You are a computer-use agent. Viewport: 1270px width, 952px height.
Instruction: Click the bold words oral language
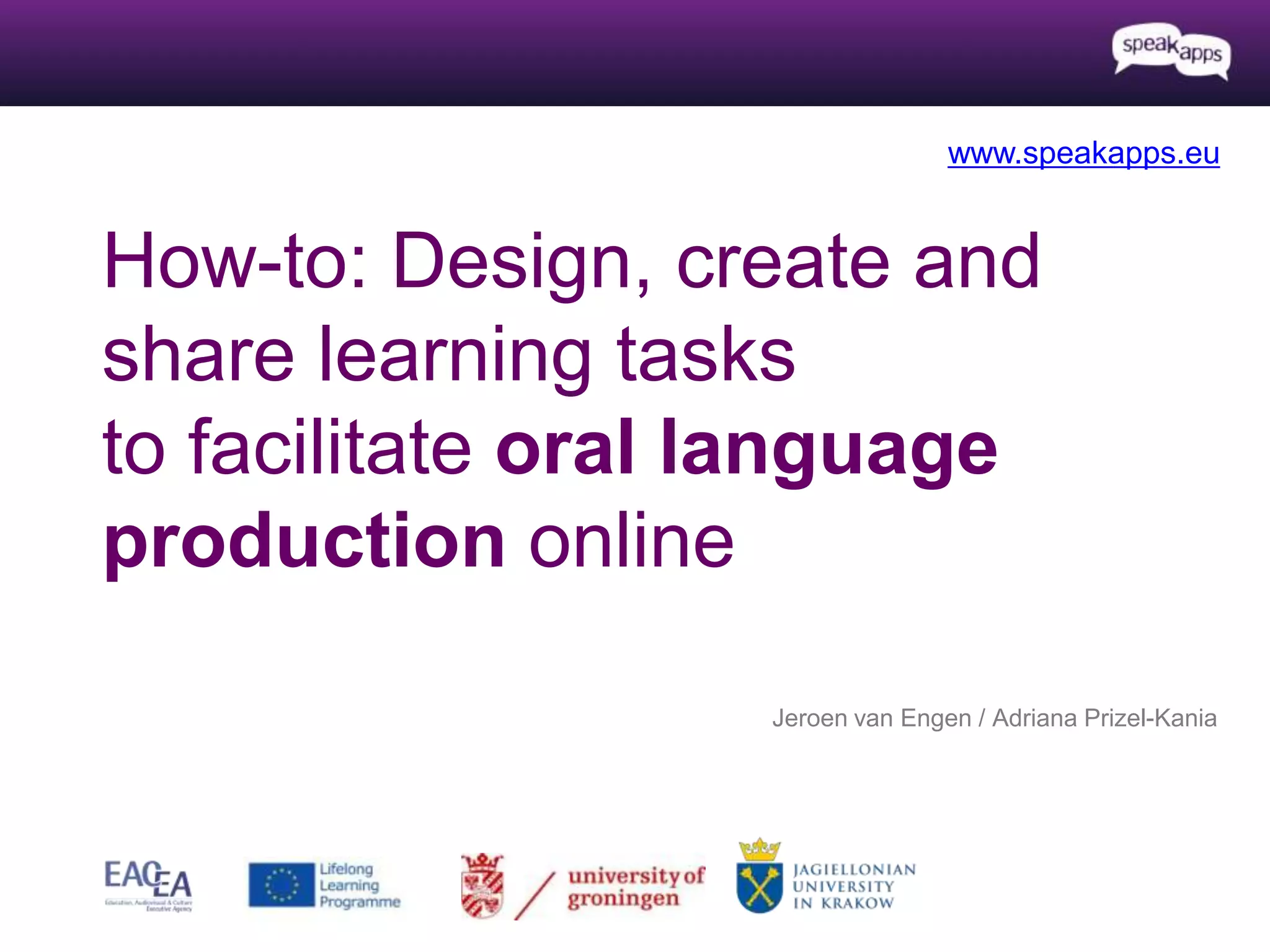pos(746,447)
